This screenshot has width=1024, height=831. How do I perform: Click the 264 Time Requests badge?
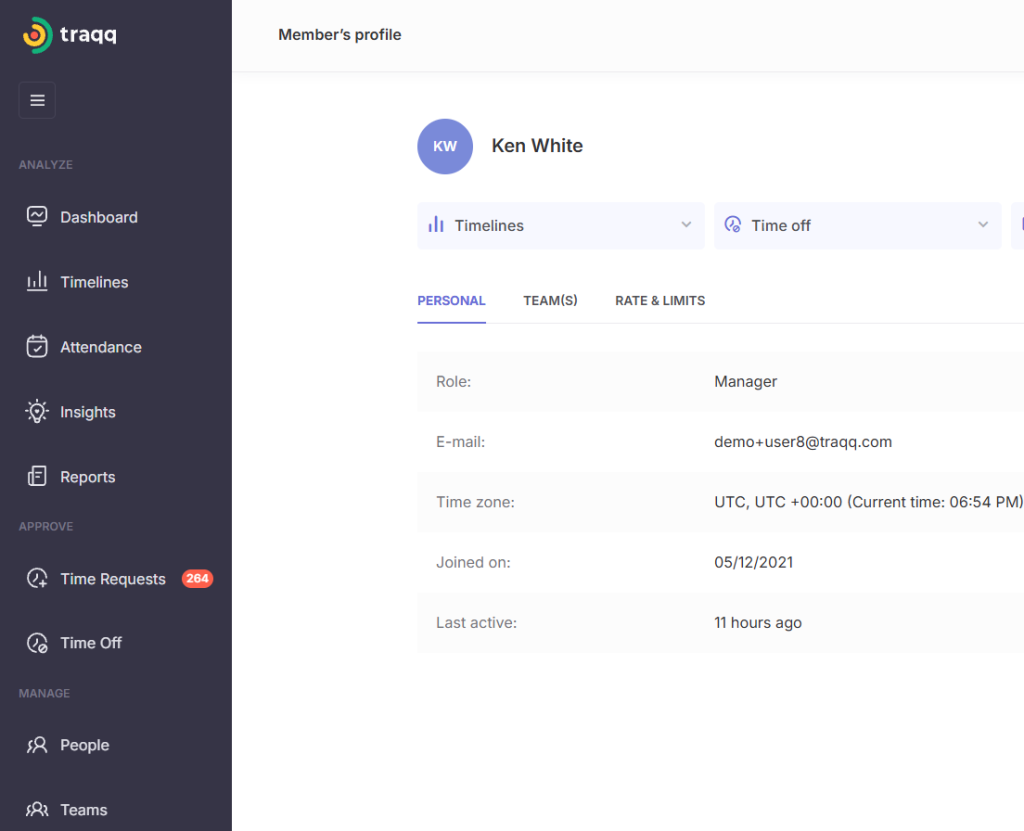point(197,579)
